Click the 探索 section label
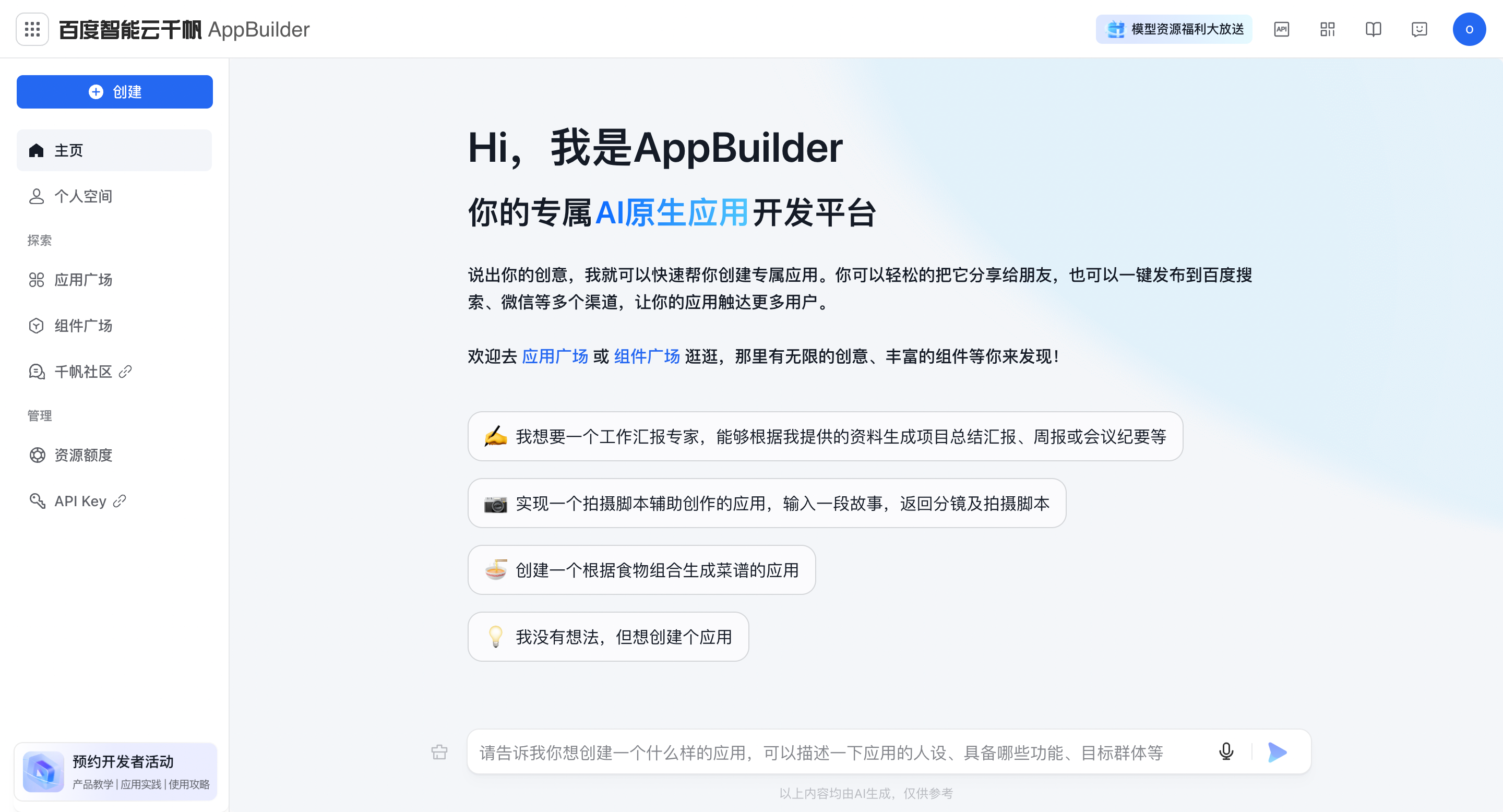 coord(40,241)
